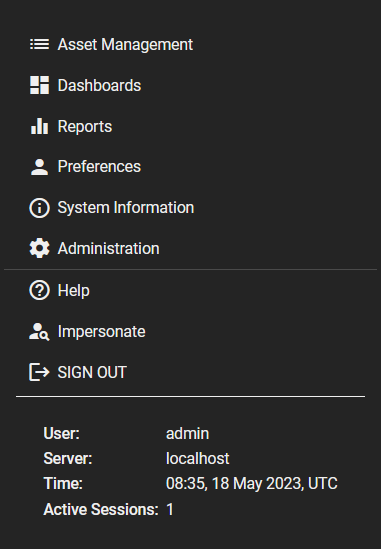Open Administration menu label
This screenshot has height=549, width=381.
point(109,249)
